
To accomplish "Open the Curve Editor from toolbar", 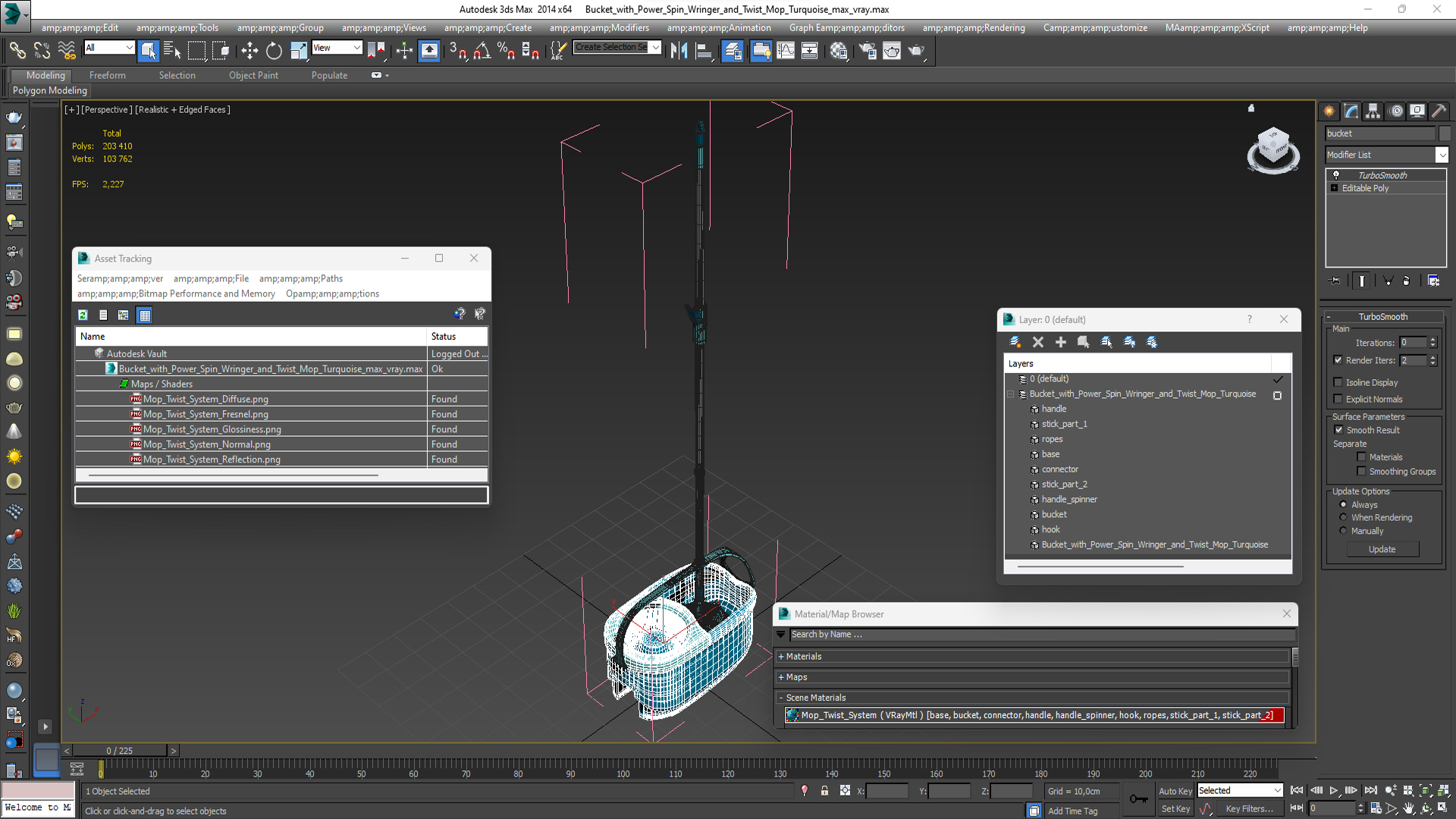I will click(786, 51).
